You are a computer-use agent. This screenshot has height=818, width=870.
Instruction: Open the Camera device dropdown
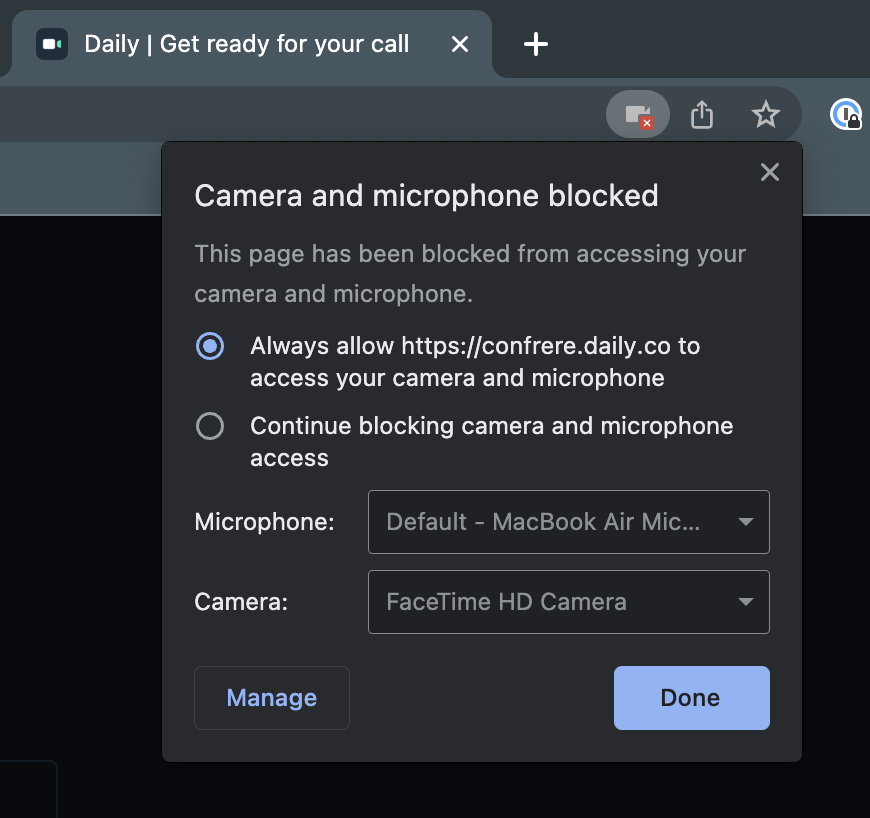[x=569, y=602]
